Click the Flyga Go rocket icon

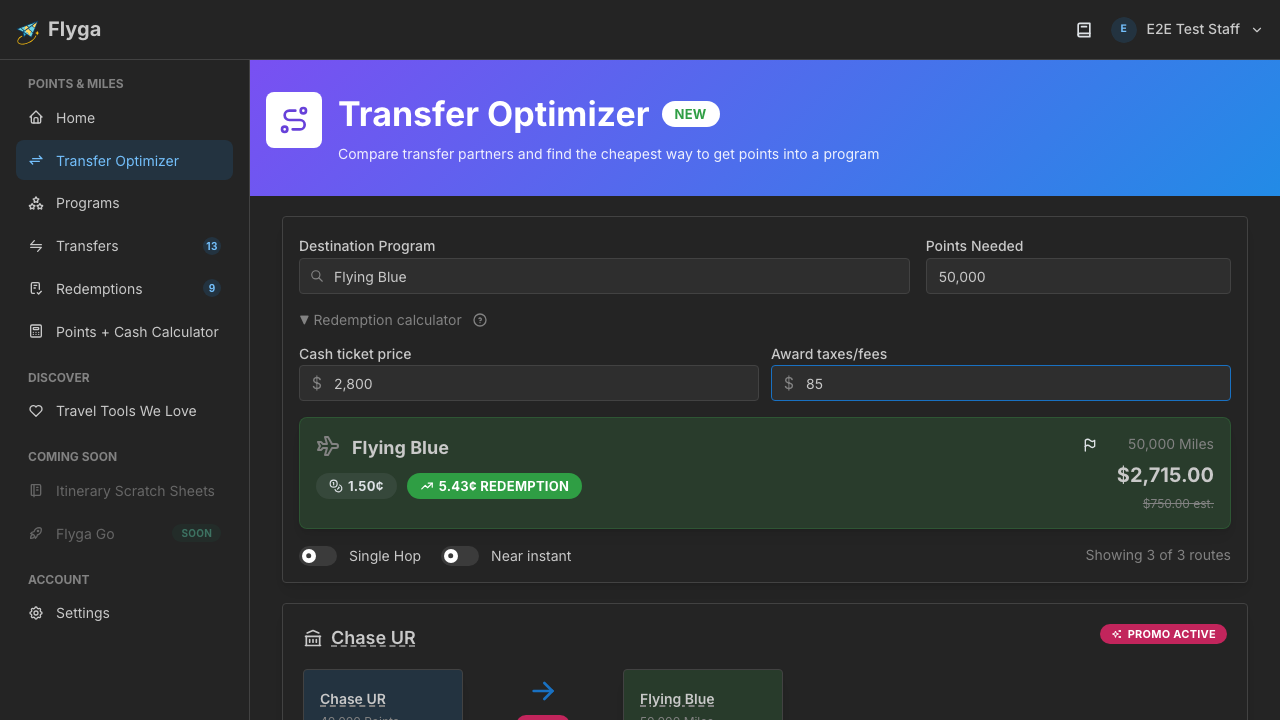tap(36, 534)
